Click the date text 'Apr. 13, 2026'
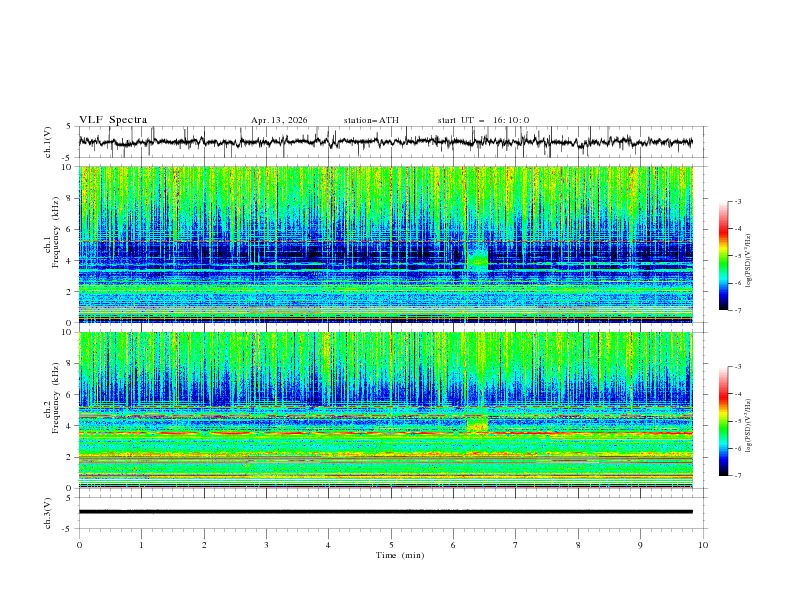The image size is (792, 612). click(x=279, y=120)
